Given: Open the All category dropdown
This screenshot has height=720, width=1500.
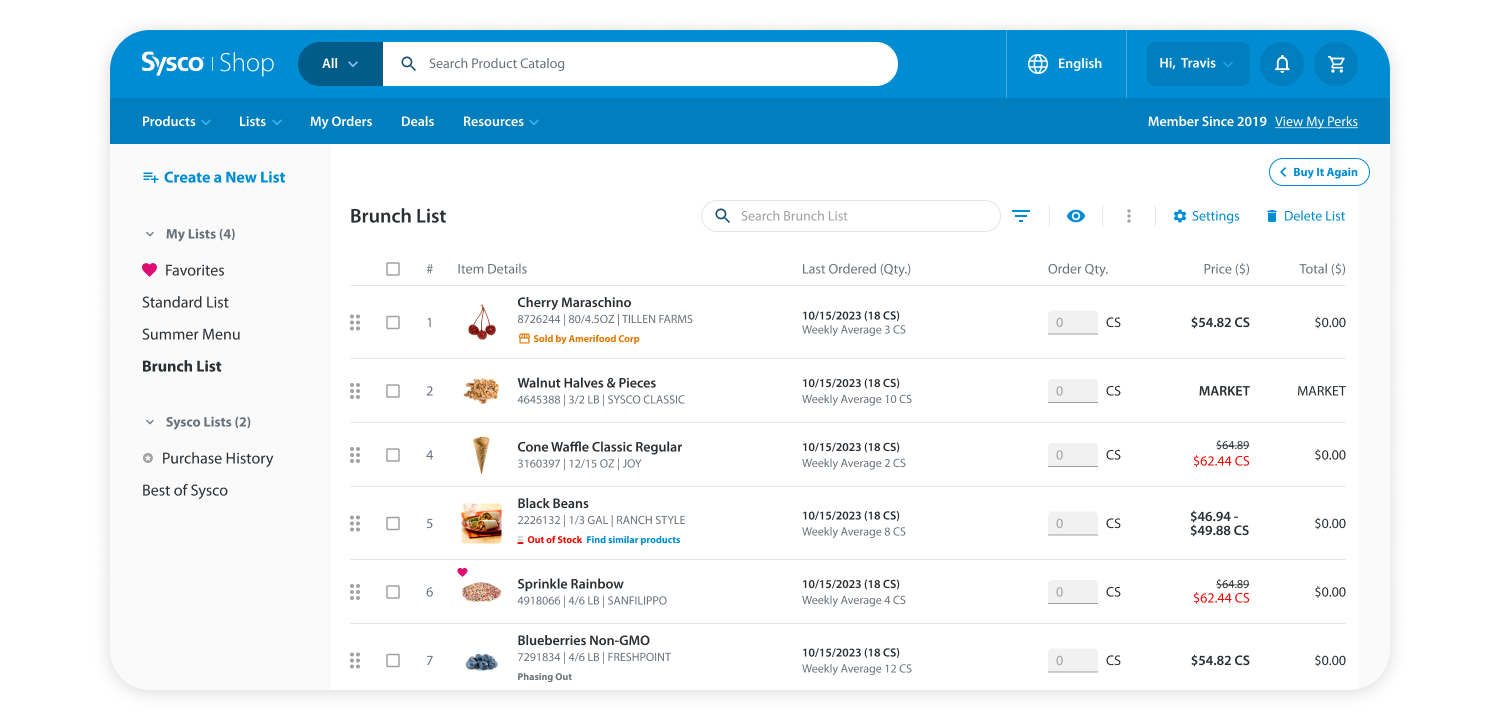Looking at the screenshot, I should tap(340, 64).
